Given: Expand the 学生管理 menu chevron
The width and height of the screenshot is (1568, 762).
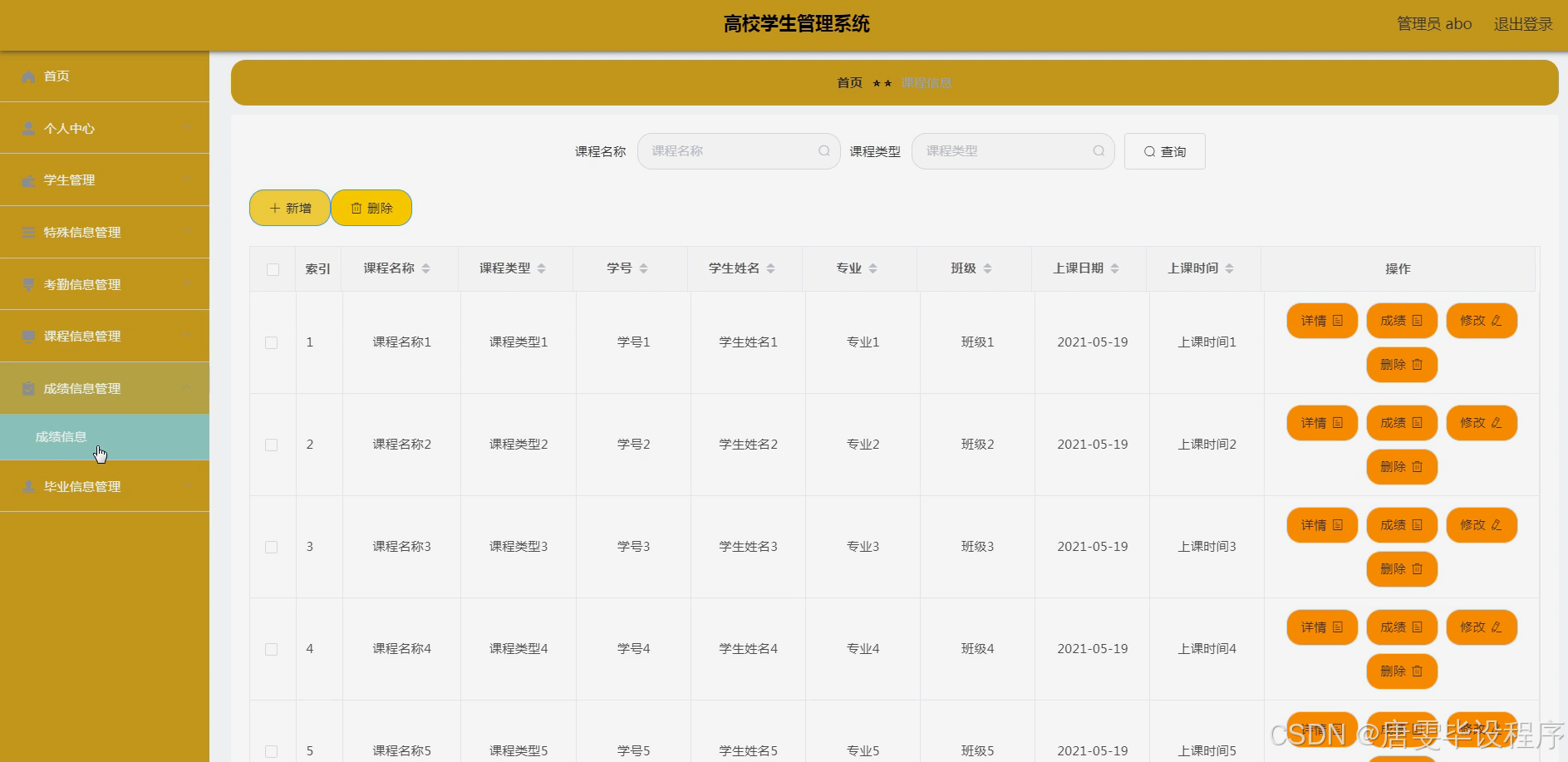Looking at the screenshot, I should (188, 179).
